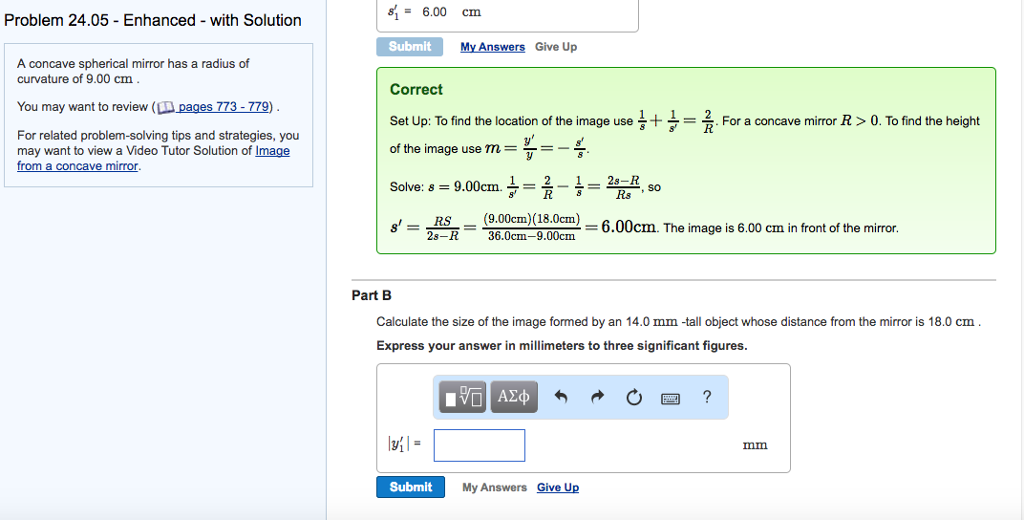Click the Part B heading
This screenshot has width=1024, height=520.
point(372,295)
